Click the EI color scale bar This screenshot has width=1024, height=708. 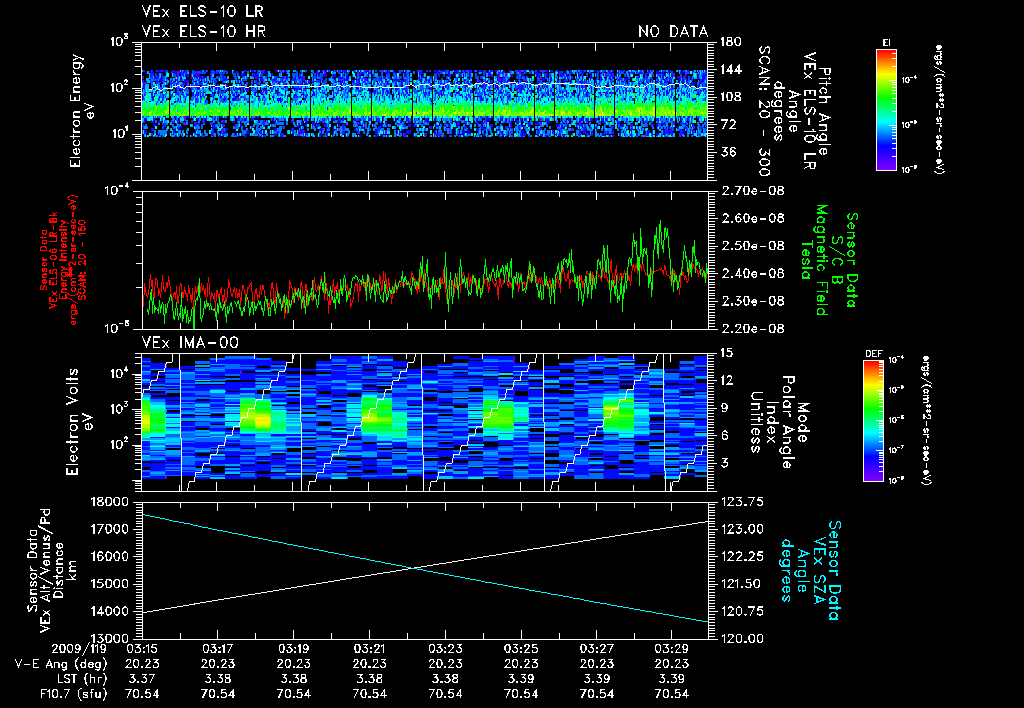pyautogui.click(x=886, y=110)
